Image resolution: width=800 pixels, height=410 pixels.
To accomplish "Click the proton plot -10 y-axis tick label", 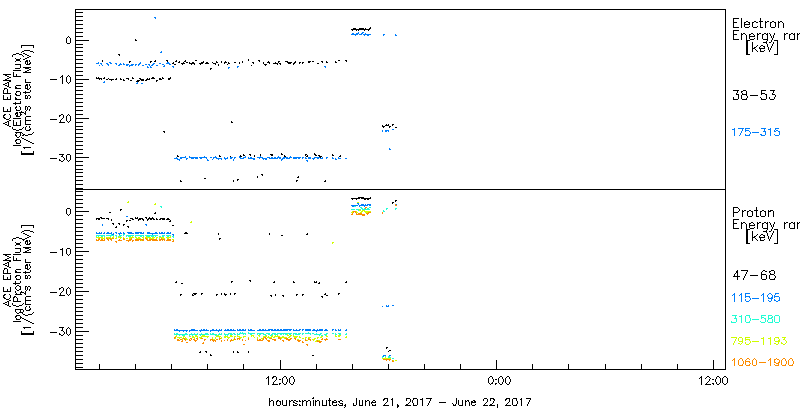I will [x=59, y=251].
